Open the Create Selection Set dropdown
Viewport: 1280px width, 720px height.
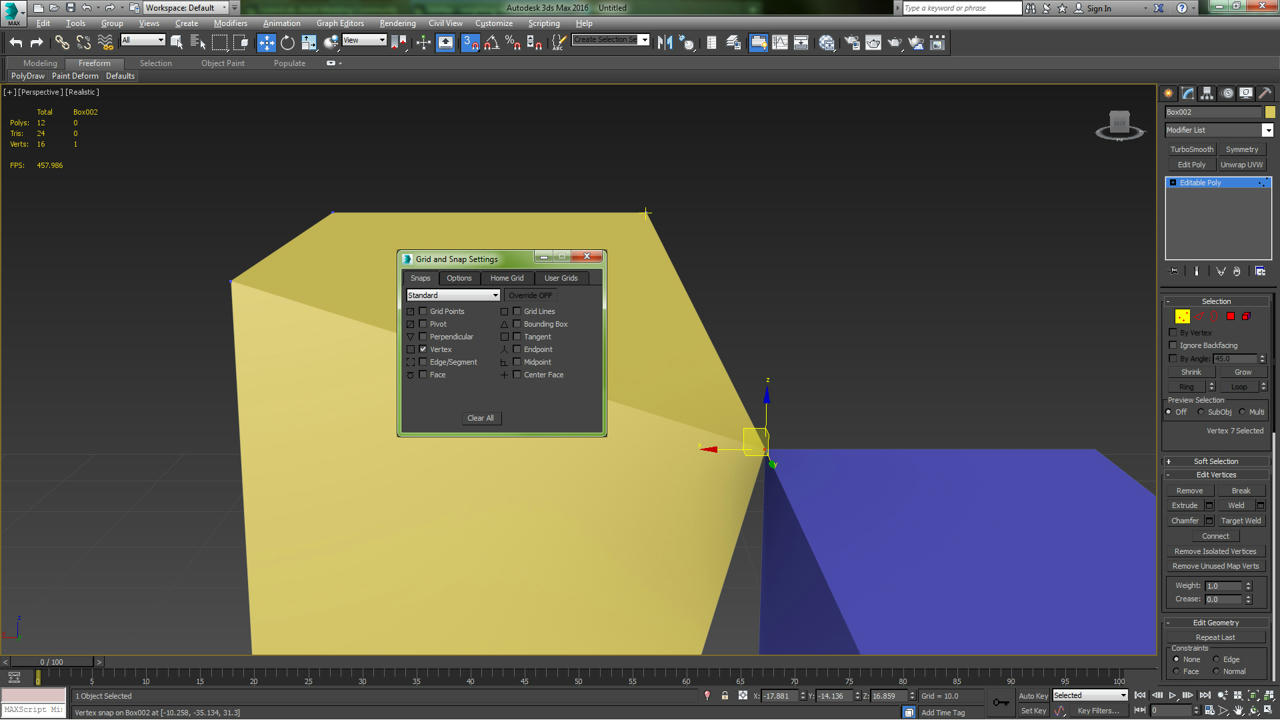[x=610, y=40]
